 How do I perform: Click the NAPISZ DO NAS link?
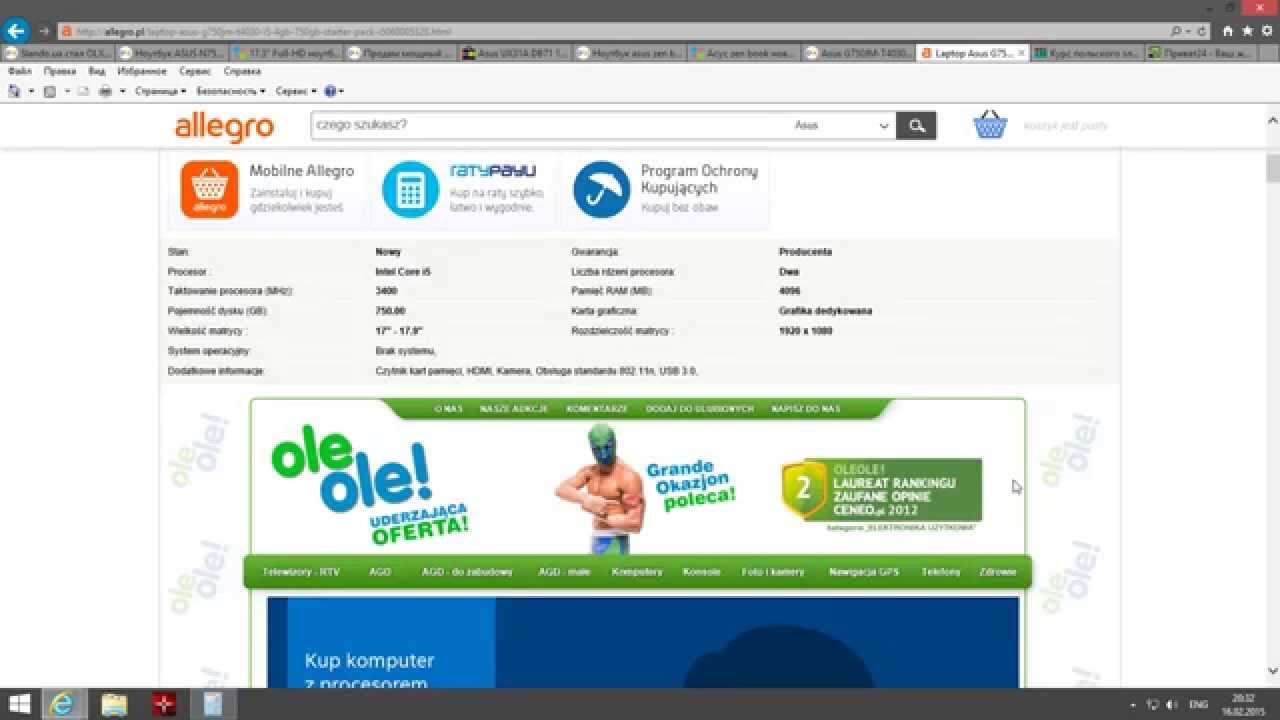[x=805, y=409]
